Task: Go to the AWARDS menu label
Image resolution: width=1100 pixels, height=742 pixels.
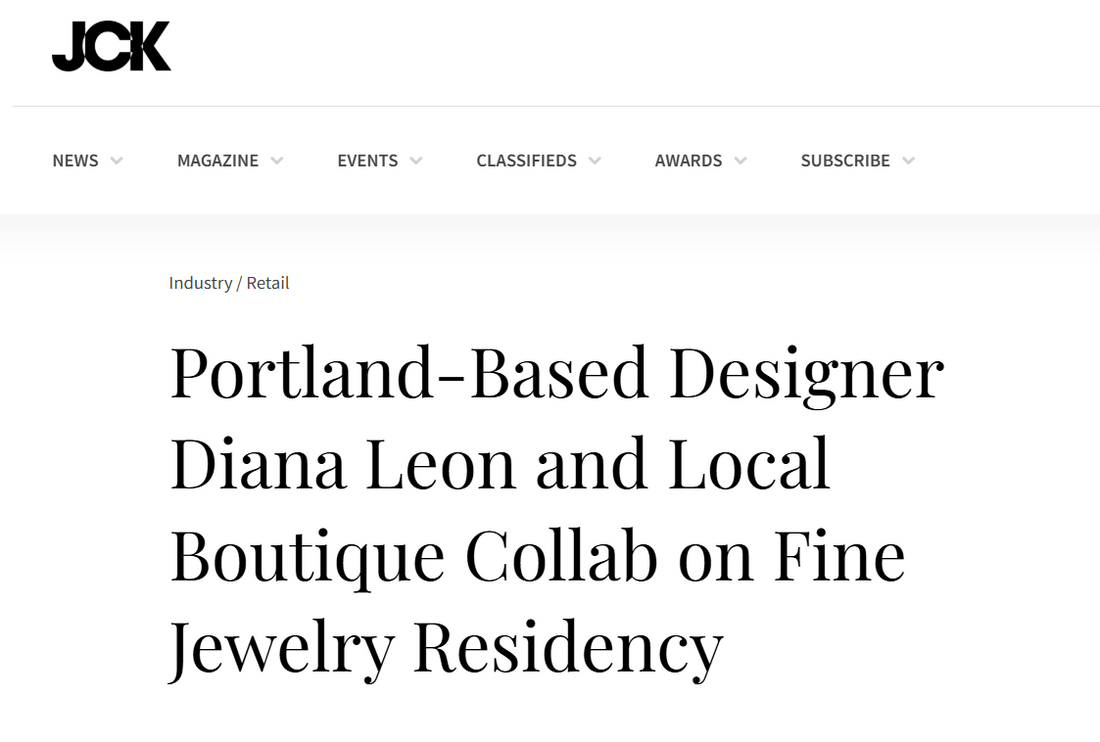Action: point(688,160)
